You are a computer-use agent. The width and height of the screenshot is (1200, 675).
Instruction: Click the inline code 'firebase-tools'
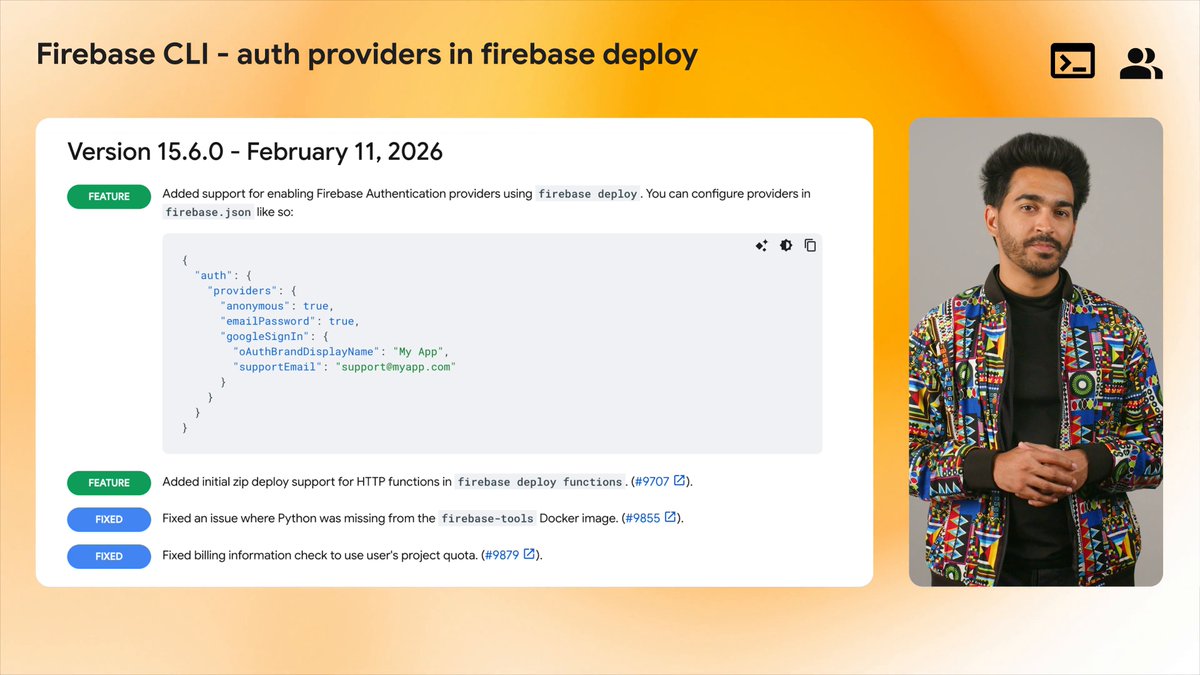coord(487,519)
